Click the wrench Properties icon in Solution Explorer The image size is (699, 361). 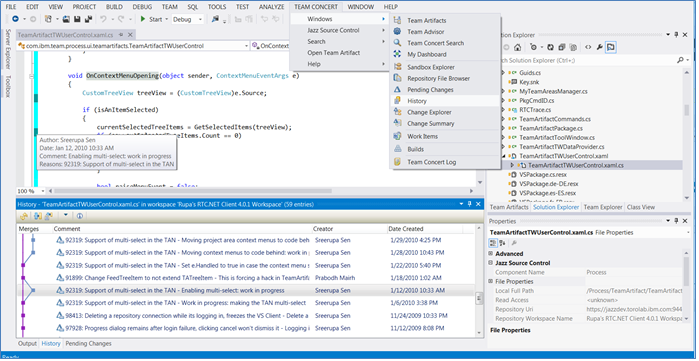(x=600, y=47)
